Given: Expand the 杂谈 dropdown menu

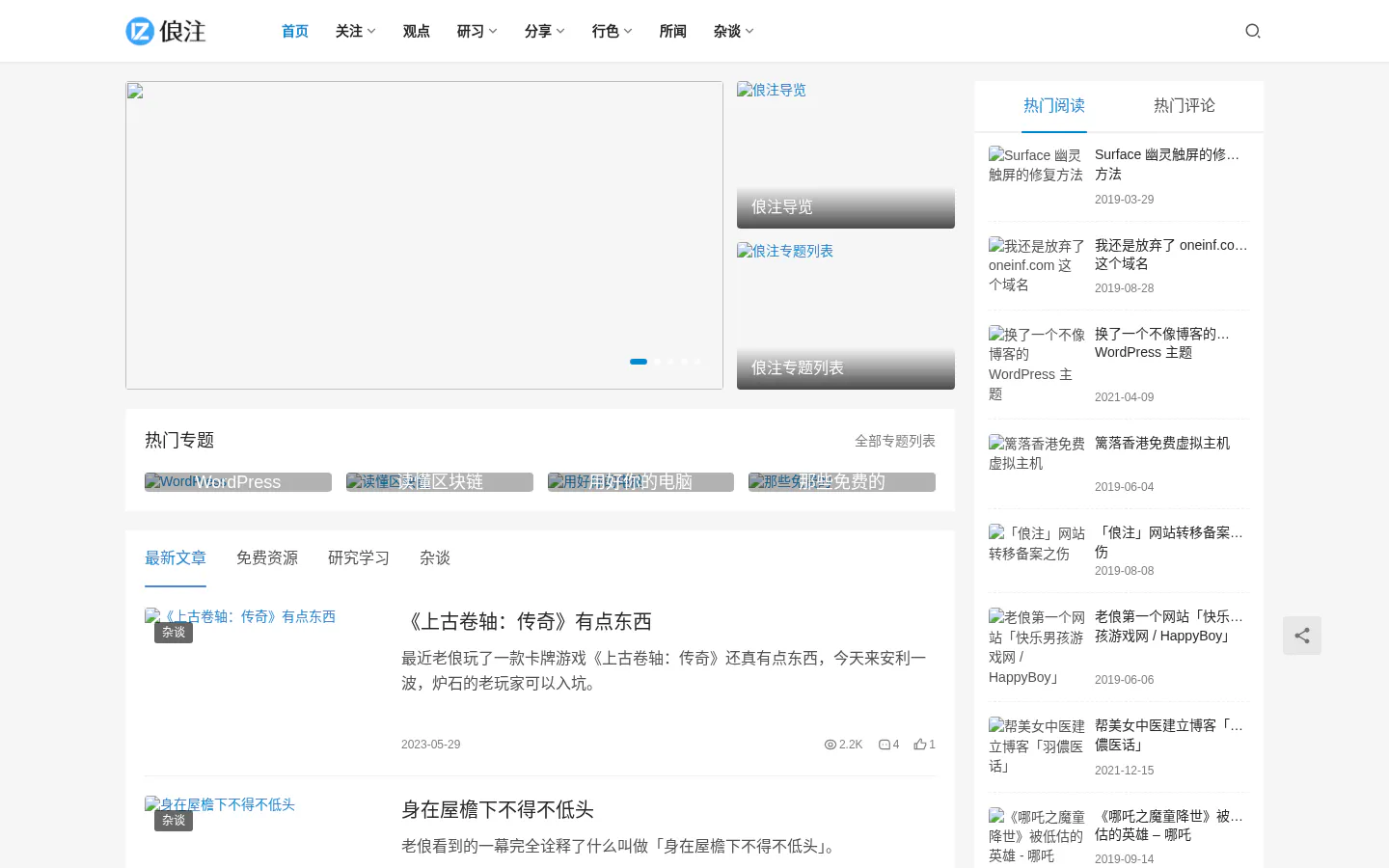Looking at the screenshot, I should point(733,31).
